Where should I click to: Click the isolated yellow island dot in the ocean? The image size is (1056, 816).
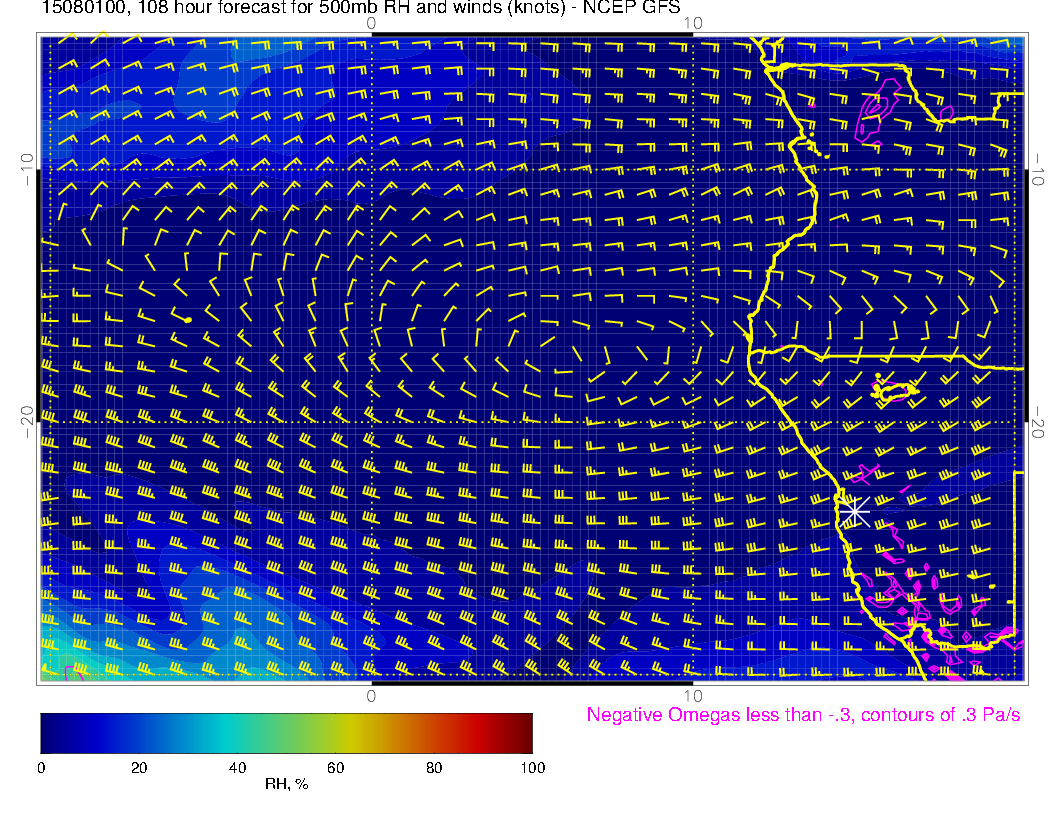pos(188,319)
